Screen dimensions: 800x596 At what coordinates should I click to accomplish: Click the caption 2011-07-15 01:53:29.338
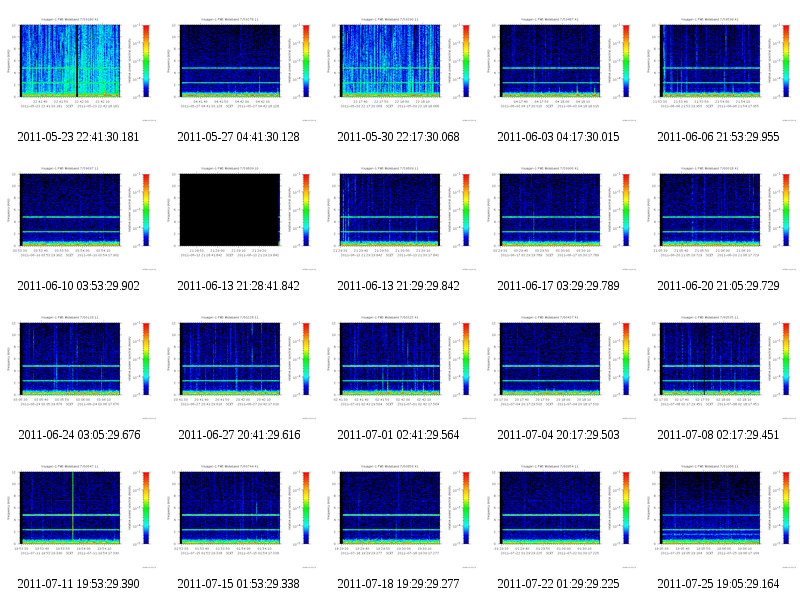click(238, 584)
